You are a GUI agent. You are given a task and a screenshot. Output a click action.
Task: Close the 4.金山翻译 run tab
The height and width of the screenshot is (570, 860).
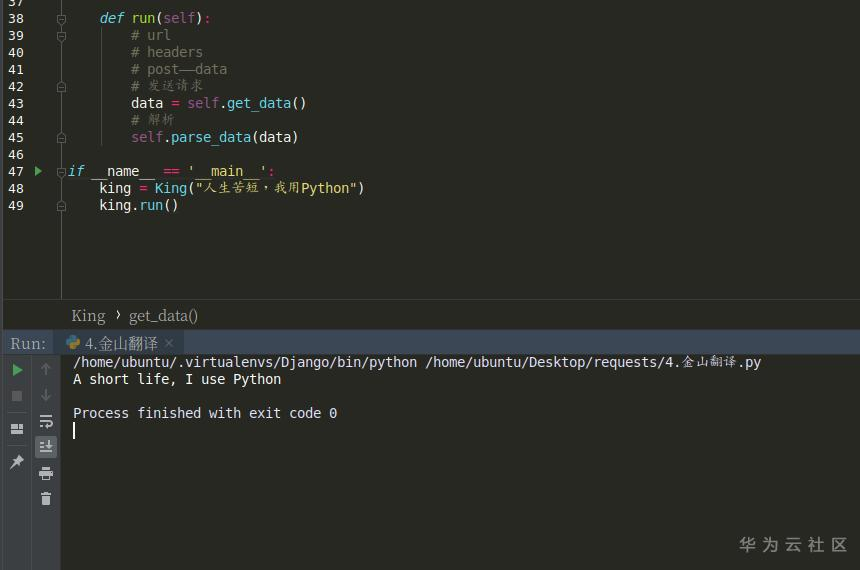[169, 343]
